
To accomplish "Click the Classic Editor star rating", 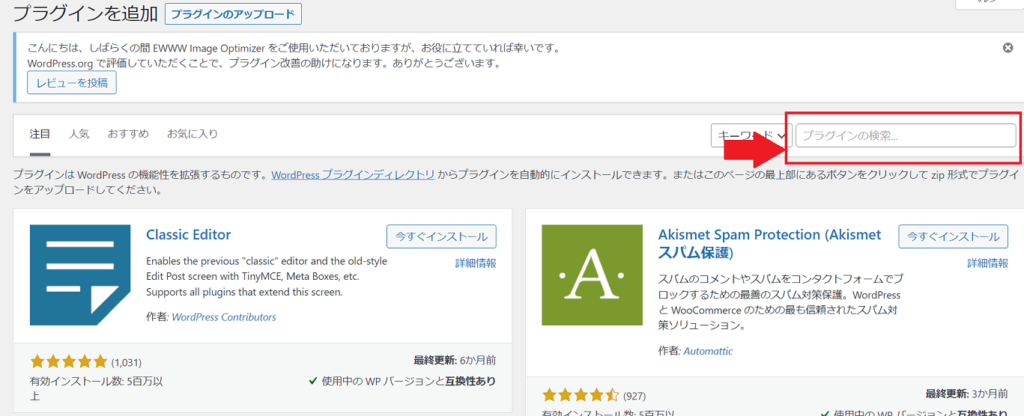I will (x=68, y=361).
